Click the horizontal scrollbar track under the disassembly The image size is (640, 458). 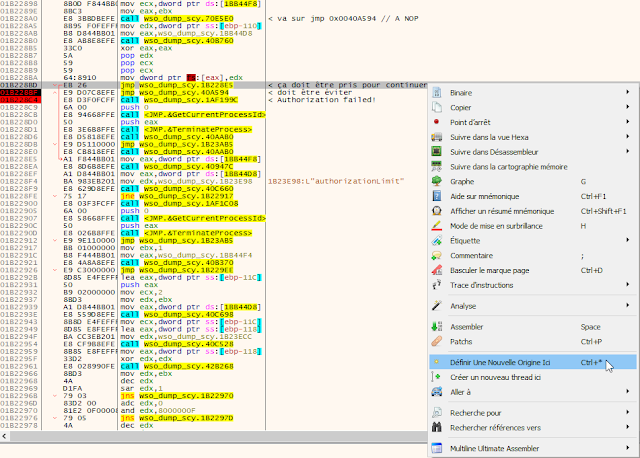[x=218, y=436]
